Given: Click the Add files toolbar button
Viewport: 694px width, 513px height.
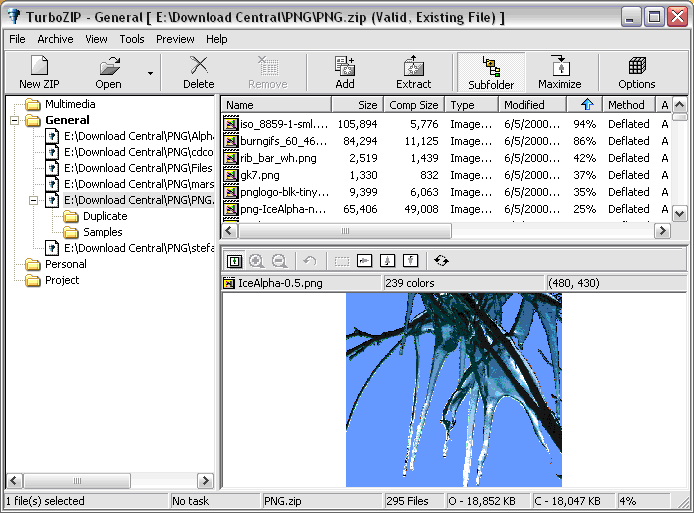Looking at the screenshot, I should [345, 72].
